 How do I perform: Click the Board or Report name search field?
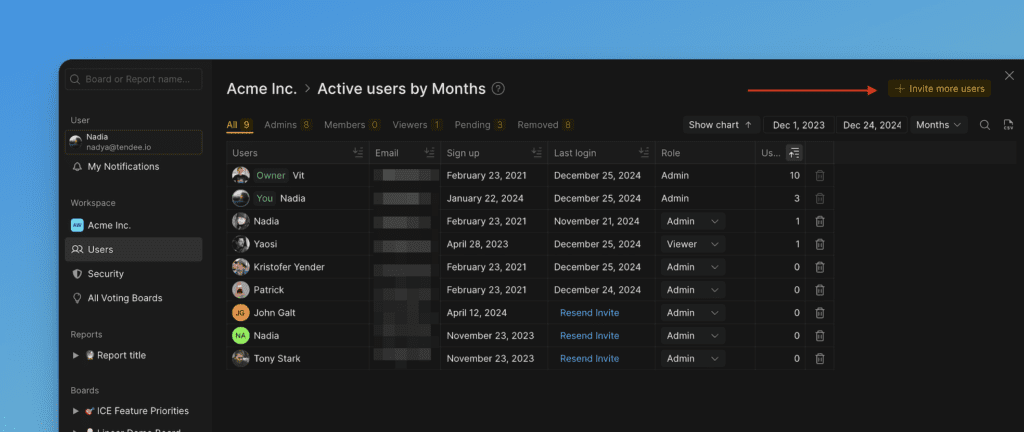[x=134, y=79]
